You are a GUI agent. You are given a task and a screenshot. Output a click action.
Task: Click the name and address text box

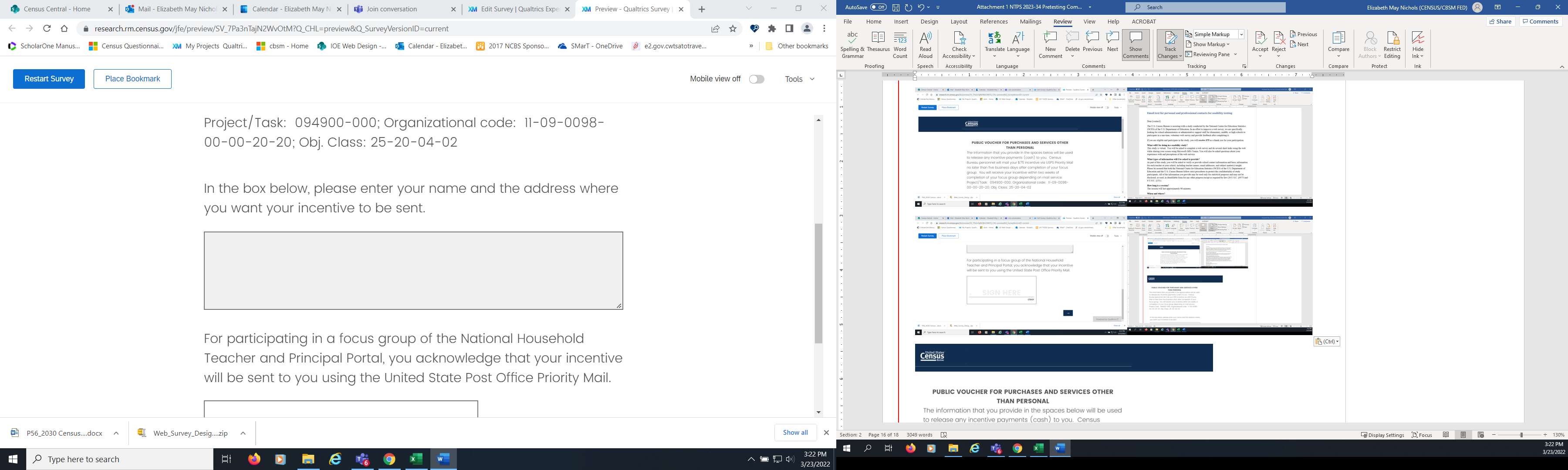(413, 271)
